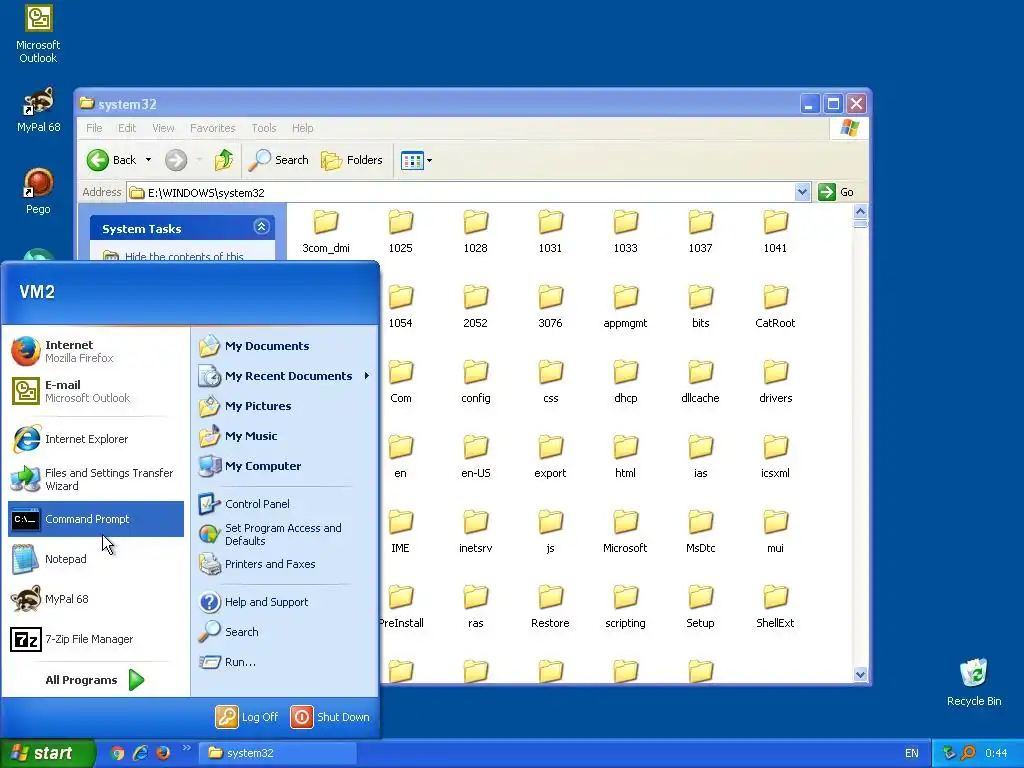
Task: Click the Pego desktop shortcut
Action: pos(38,191)
